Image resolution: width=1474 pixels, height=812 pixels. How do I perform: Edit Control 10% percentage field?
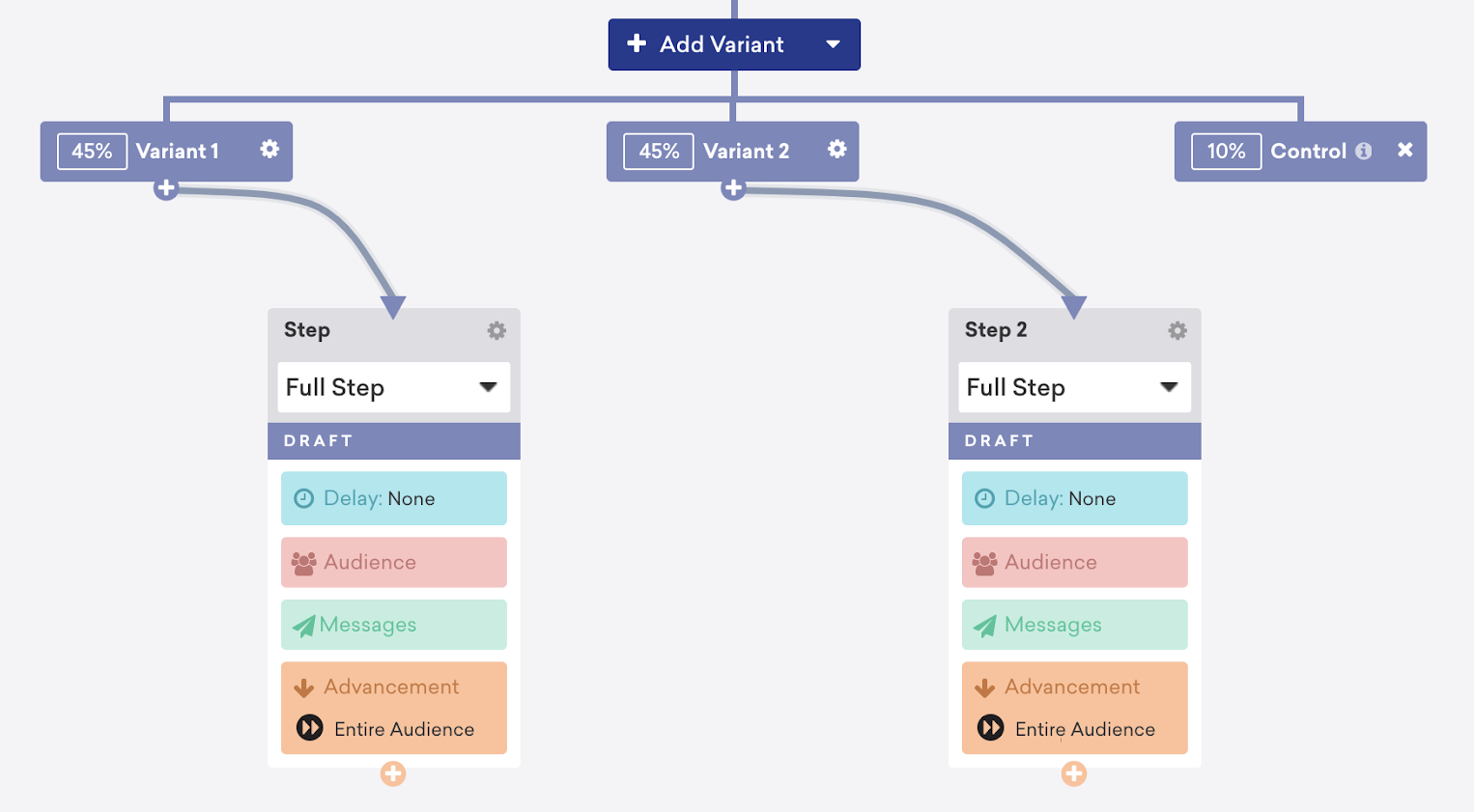(1226, 152)
